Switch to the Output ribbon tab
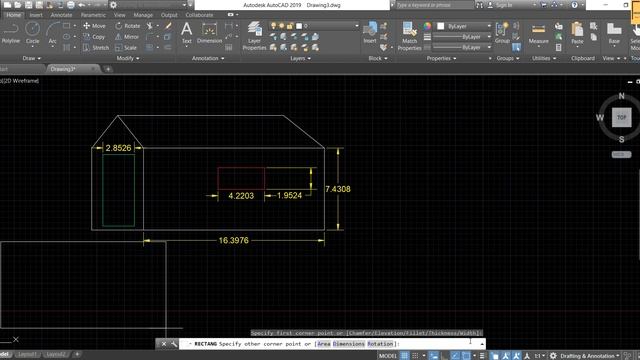 point(169,15)
